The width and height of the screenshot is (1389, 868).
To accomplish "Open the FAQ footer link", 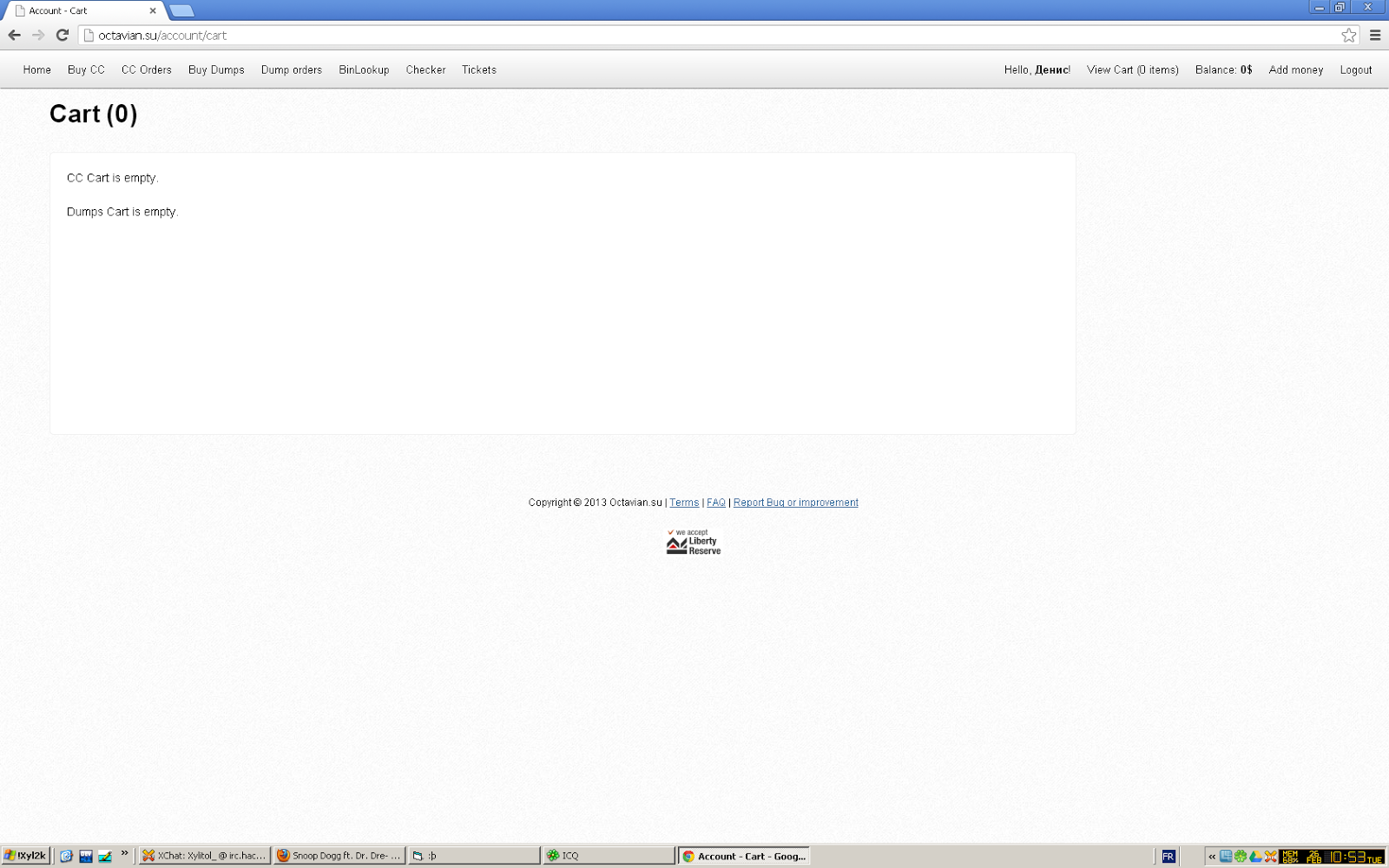I will point(716,503).
